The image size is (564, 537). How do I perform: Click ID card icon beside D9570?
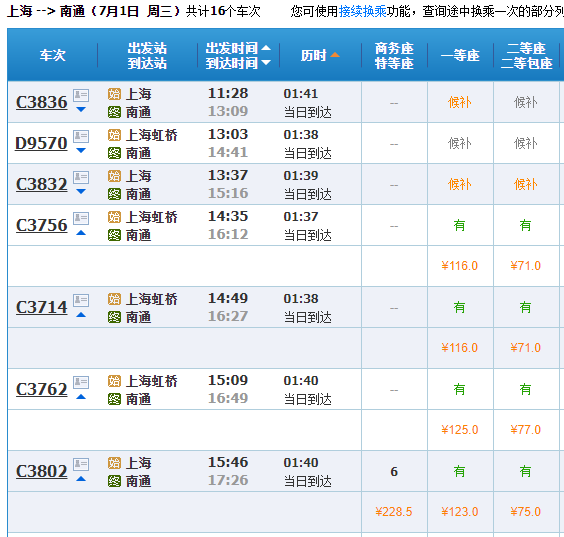click(81, 137)
